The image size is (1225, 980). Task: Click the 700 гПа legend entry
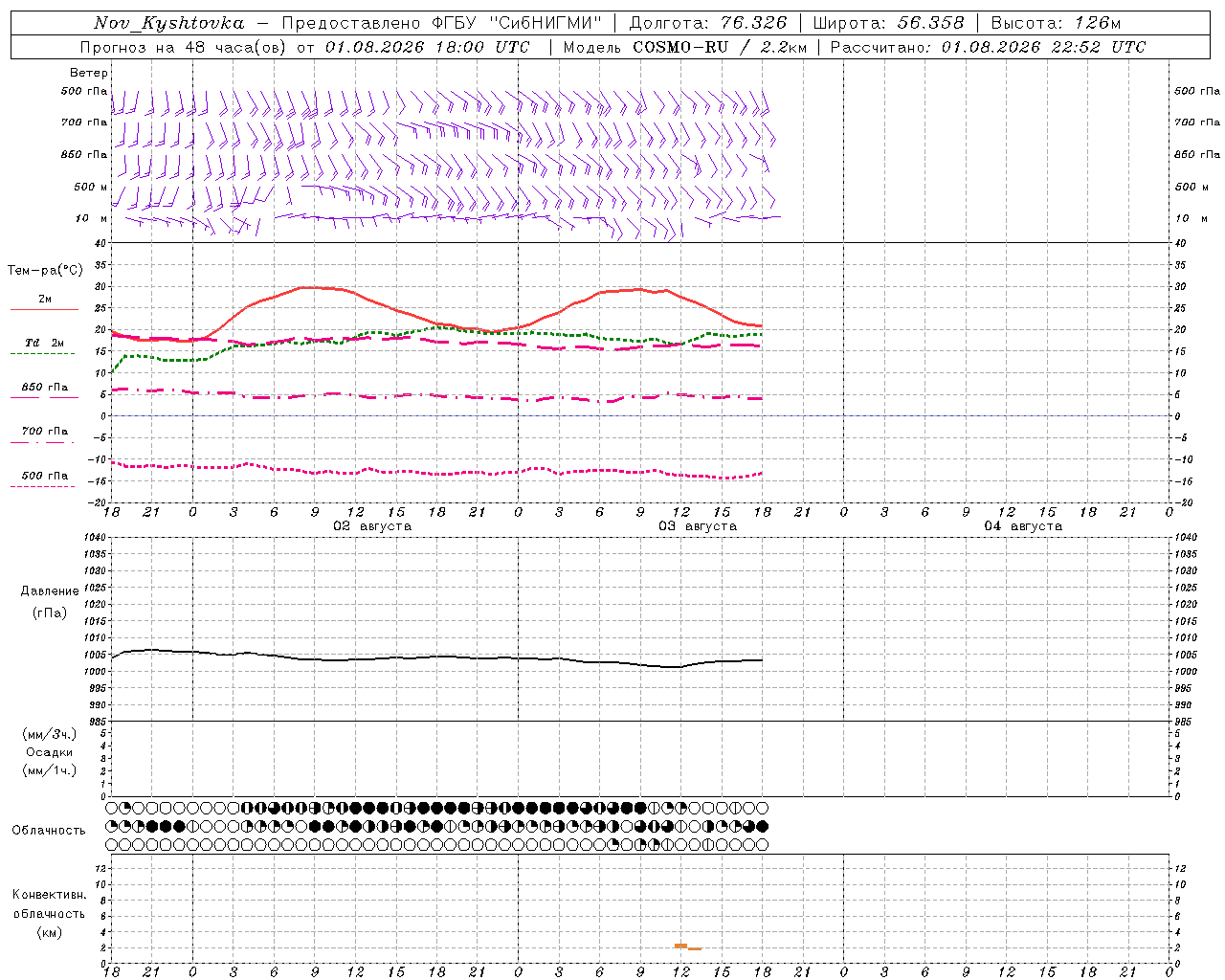point(44,435)
